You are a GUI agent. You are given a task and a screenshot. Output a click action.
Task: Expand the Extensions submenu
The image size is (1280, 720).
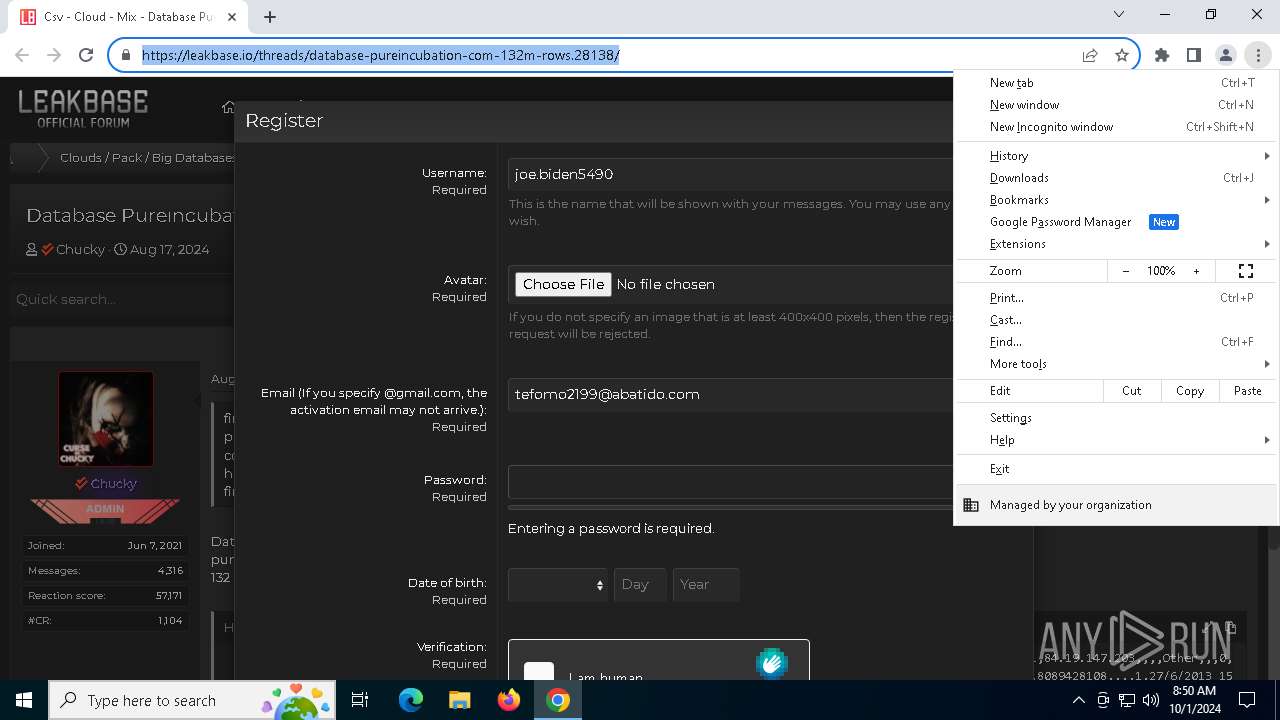coord(1116,244)
